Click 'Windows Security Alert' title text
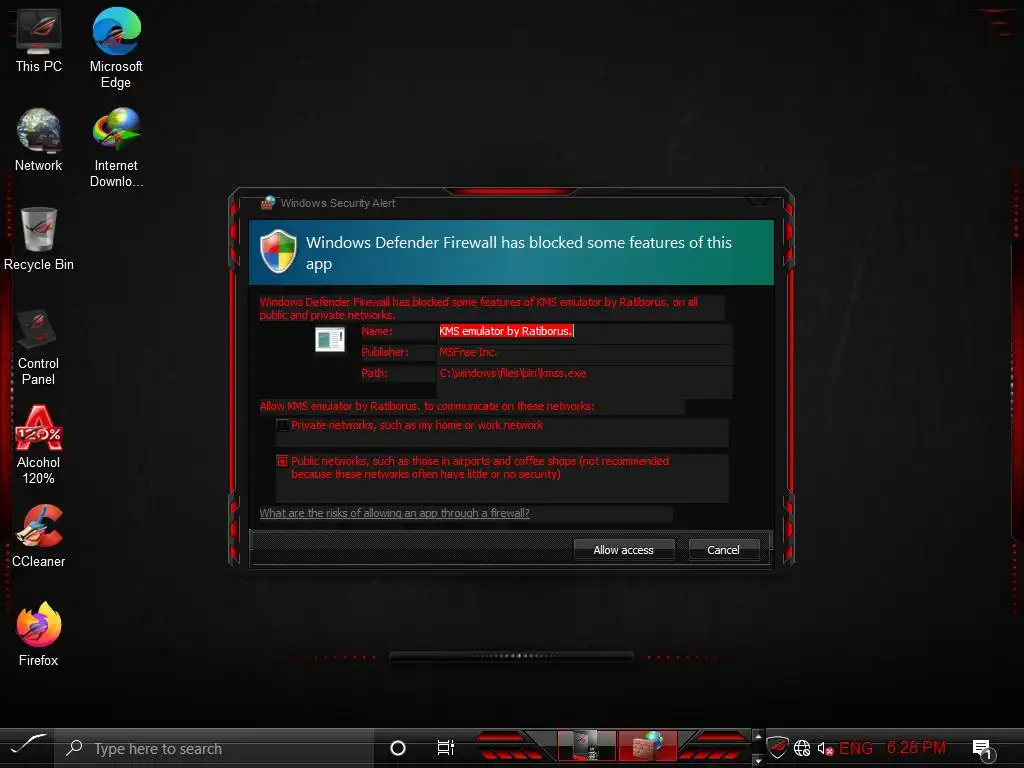Screen dimensions: 1024x768 point(338,203)
